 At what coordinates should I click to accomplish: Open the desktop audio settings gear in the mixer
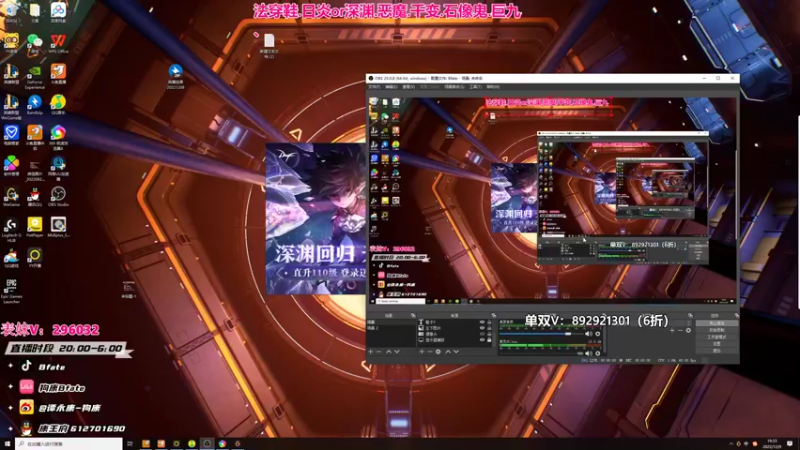[597, 334]
